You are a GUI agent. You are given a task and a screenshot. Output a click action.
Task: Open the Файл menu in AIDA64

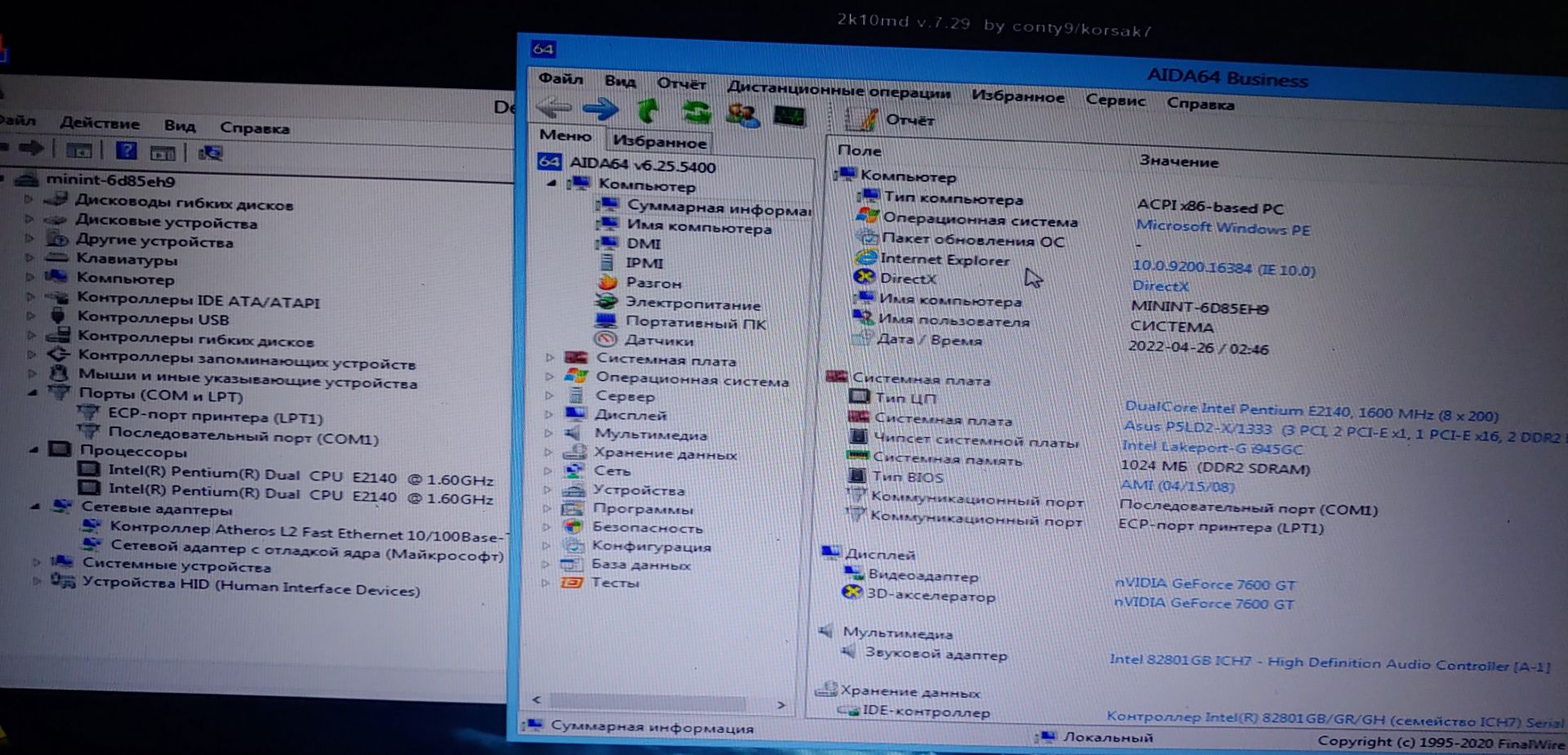click(560, 79)
